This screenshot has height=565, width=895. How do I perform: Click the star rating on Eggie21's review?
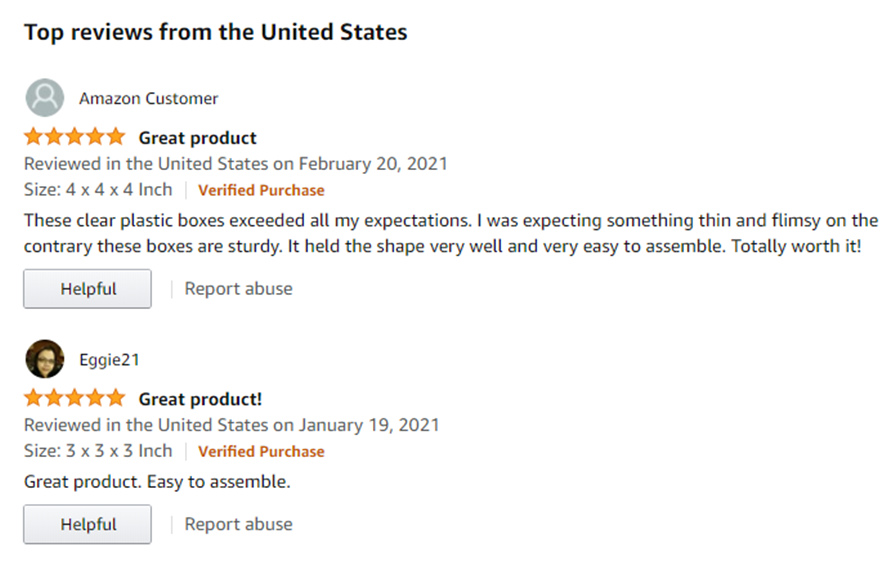pos(75,398)
